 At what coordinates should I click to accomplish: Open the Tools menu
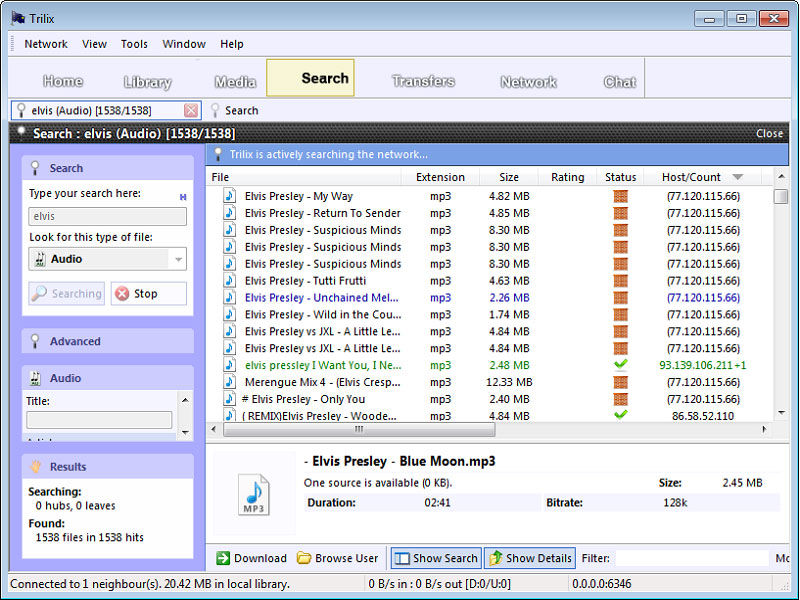[x=134, y=44]
